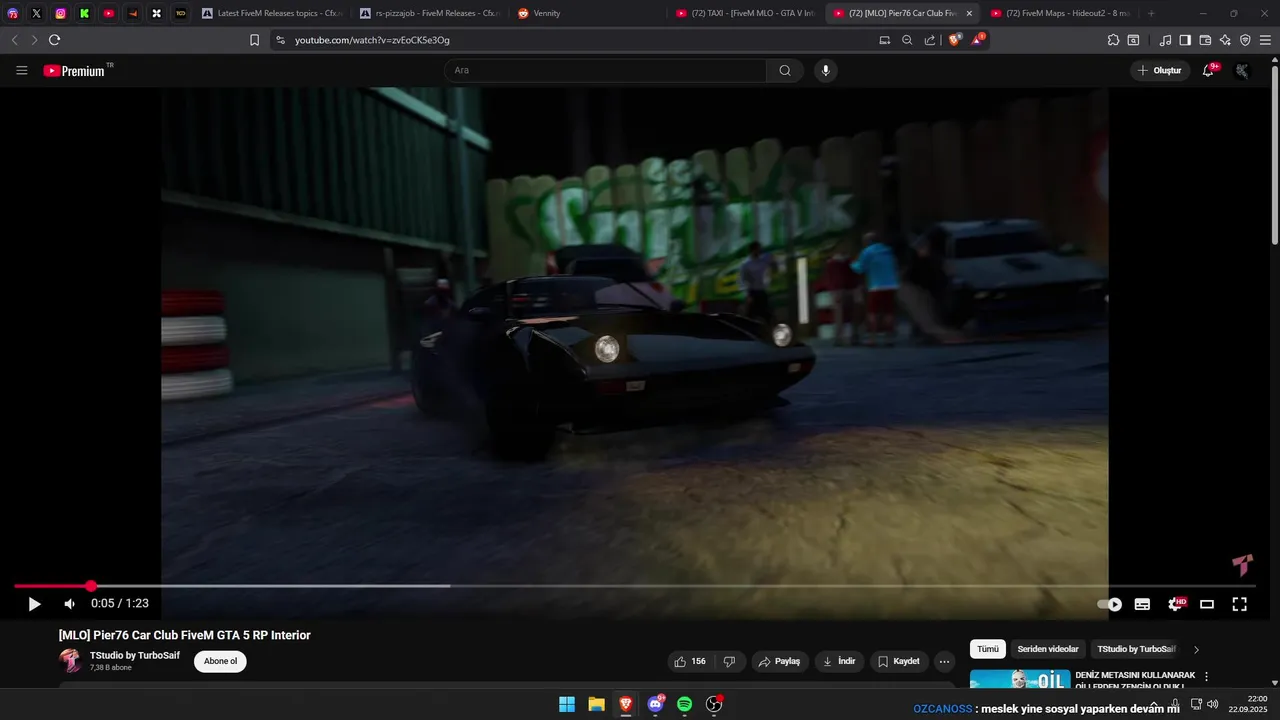Open the DENİZ METASINI video thumbnail
Image resolution: width=1280 pixels, height=720 pixels.
coord(1020,679)
